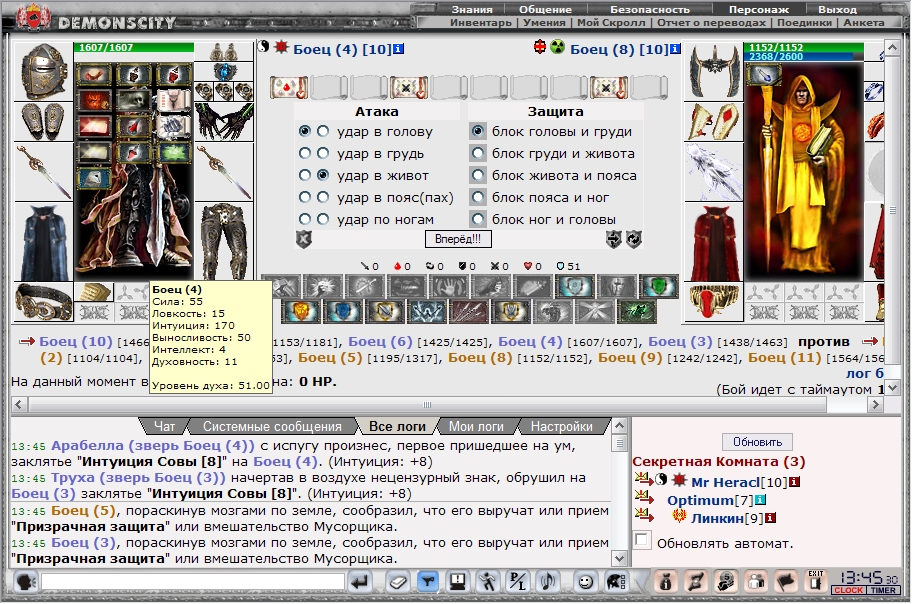Select блок ног и головы
Viewport: 912px width, 604px height.
pyautogui.click(x=478, y=219)
